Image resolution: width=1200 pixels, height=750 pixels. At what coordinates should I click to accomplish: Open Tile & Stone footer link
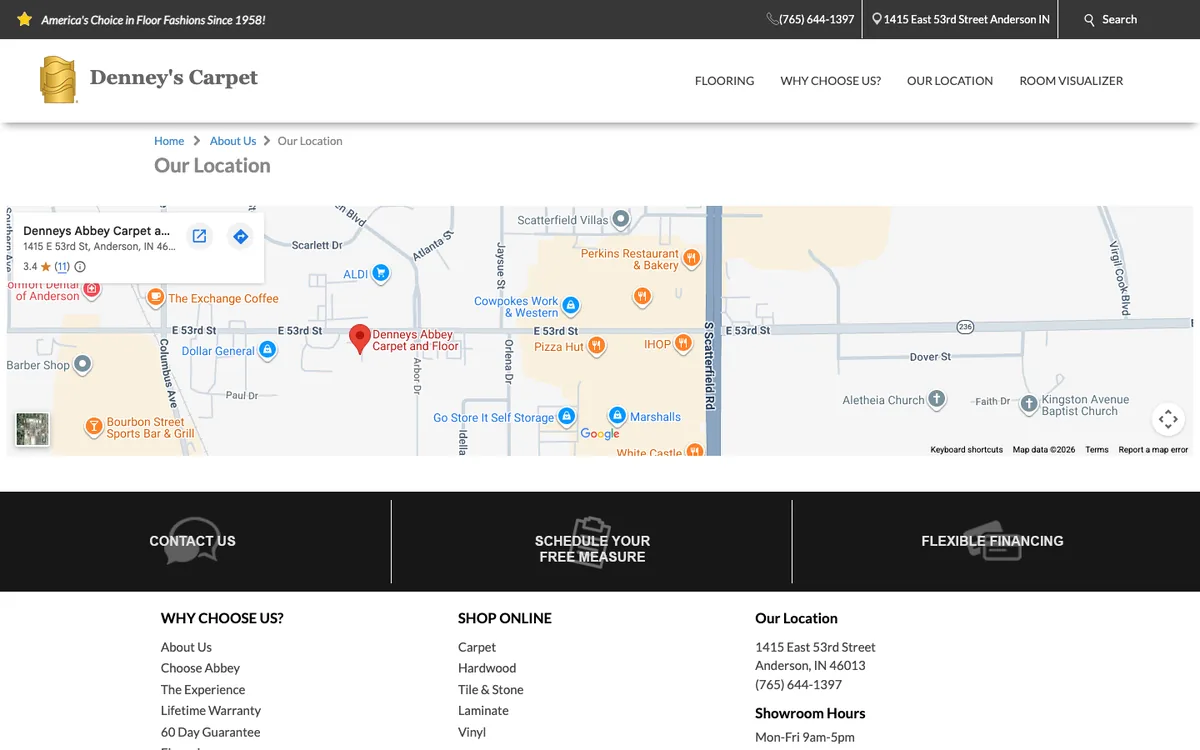coord(491,690)
